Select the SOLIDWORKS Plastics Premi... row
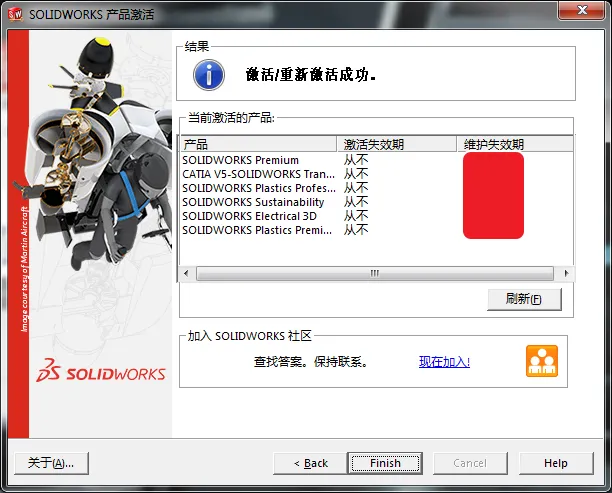Viewport: 612px width, 493px height. click(x=377, y=230)
